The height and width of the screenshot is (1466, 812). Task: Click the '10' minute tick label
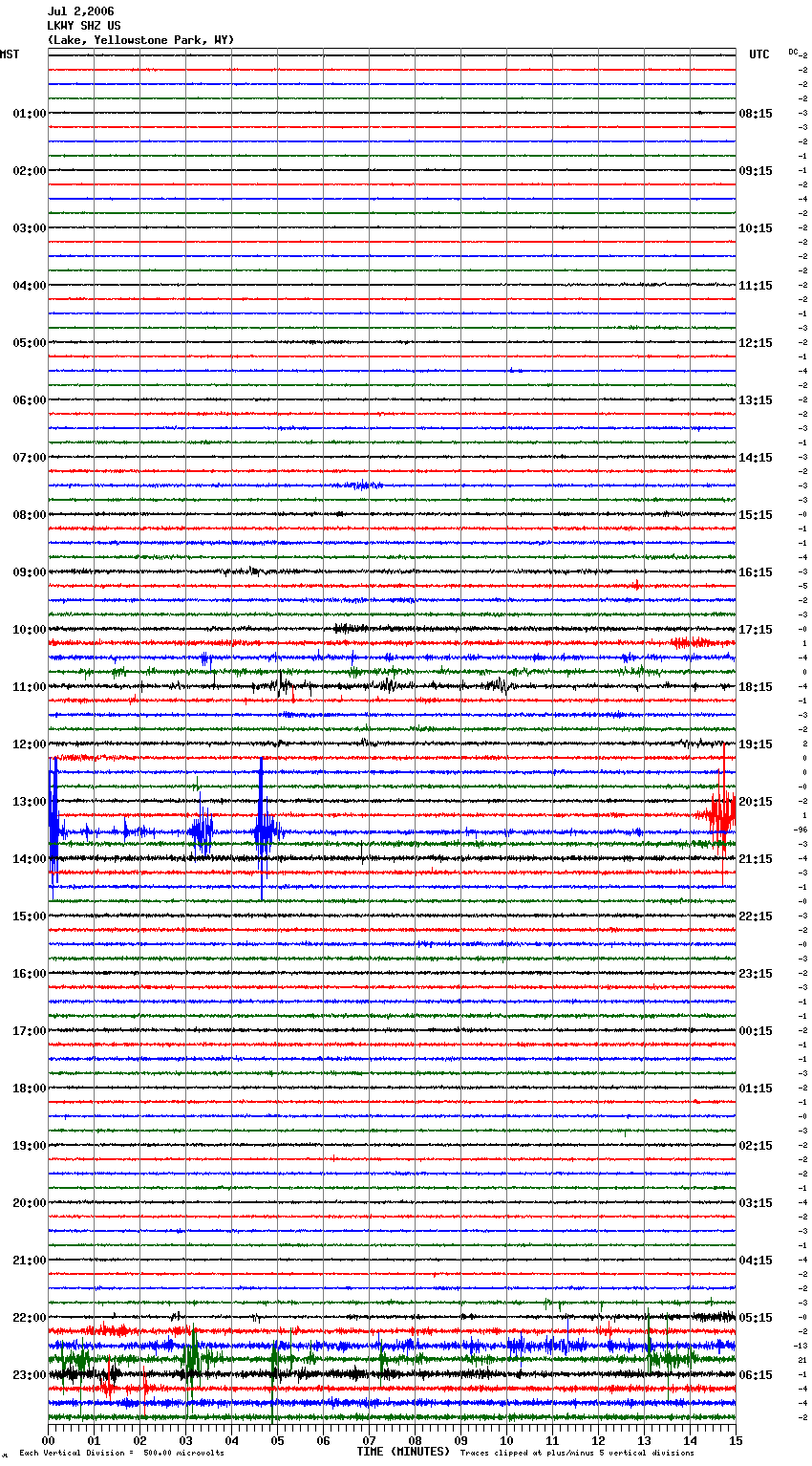(507, 1440)
